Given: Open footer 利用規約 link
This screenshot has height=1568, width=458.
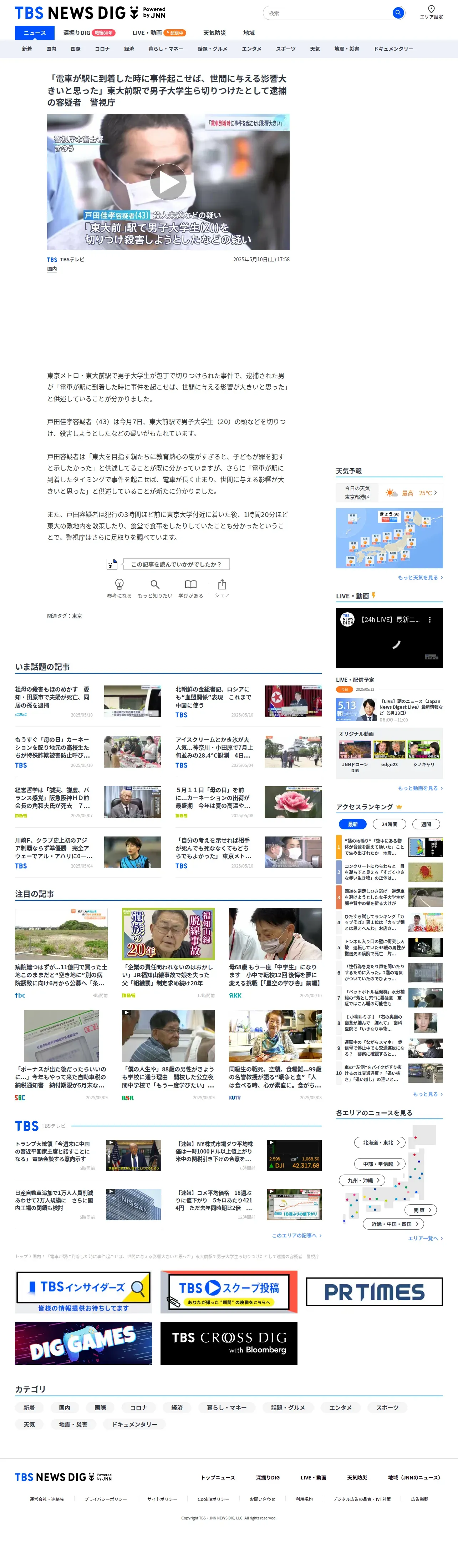Looking at the screenshot, I should point(304,1499).
